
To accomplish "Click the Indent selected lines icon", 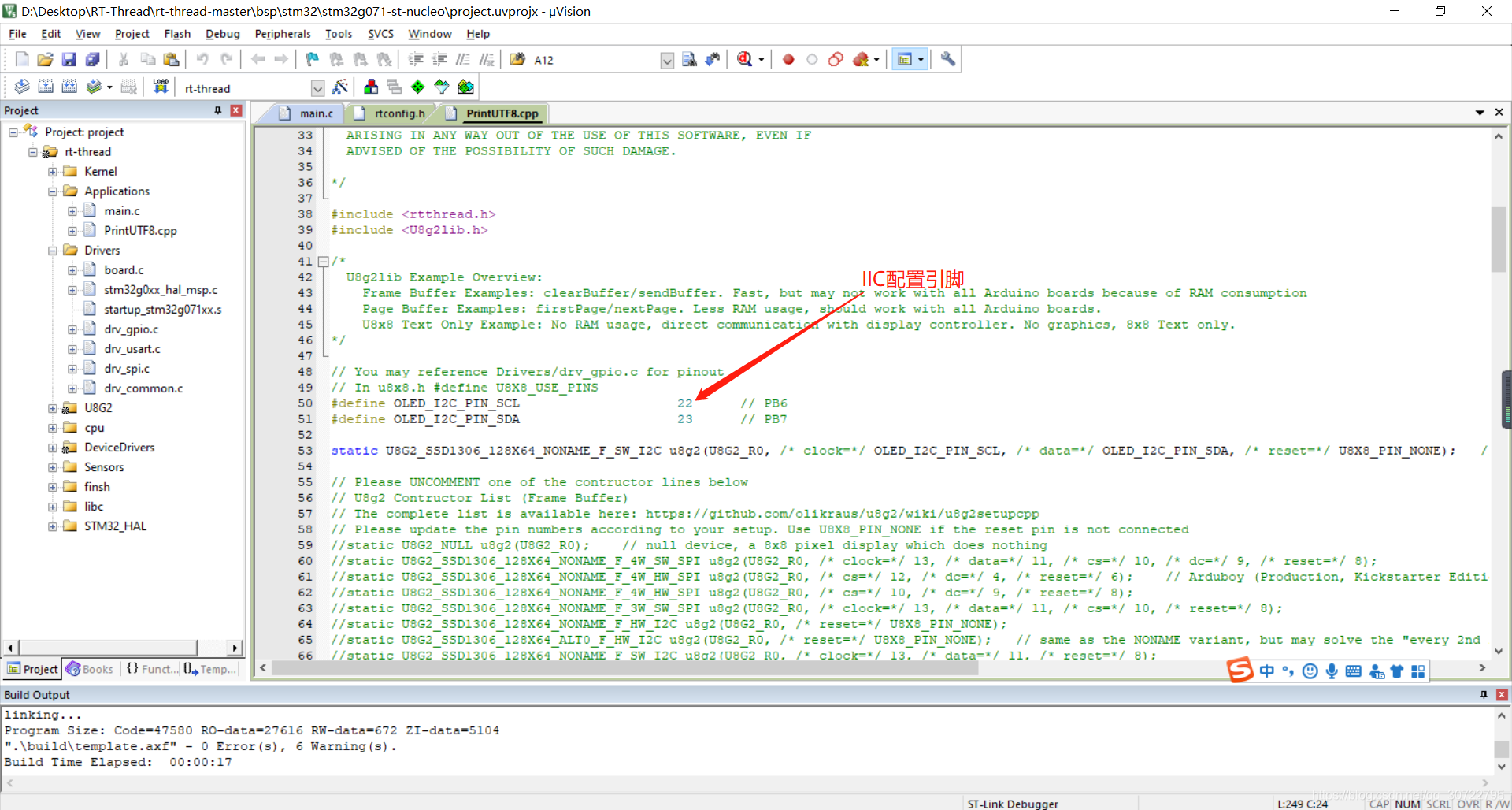I will coord(416,59).
